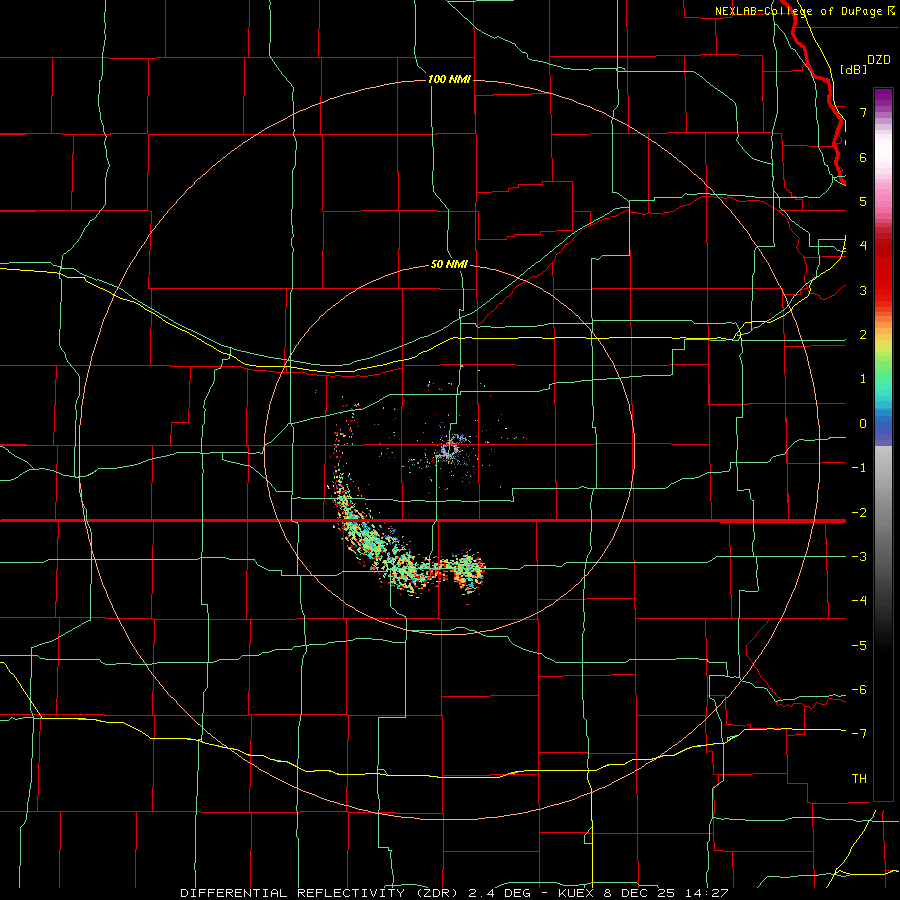The image size is (900, 900).
Task: Click the 50 NMI range ring label
Action: coord(449,264)
